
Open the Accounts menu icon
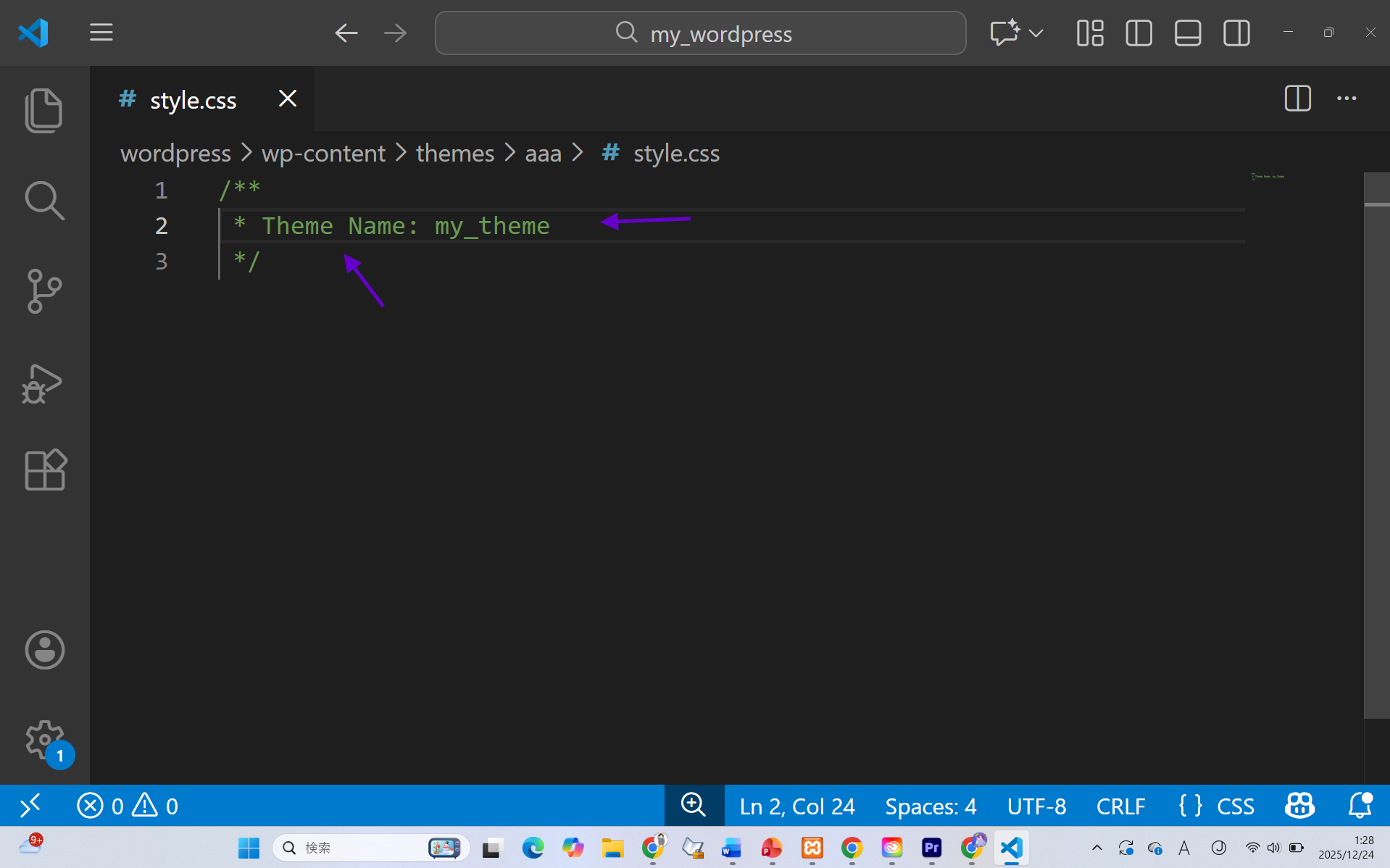point(44,649)
